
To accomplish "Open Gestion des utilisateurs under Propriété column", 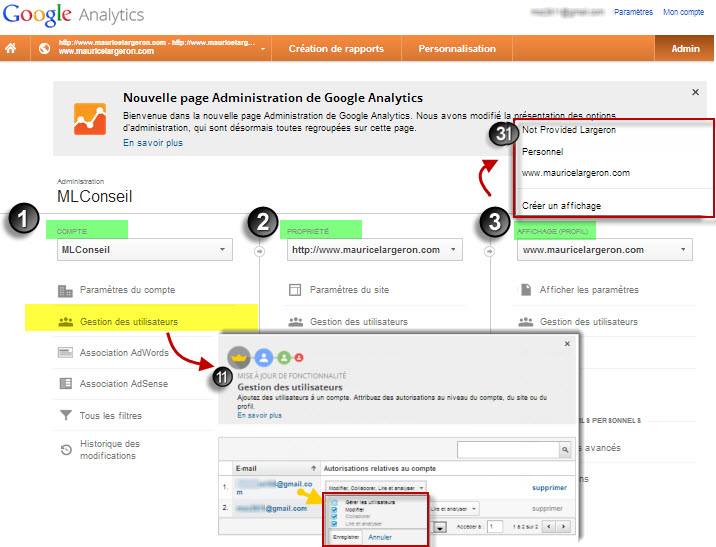I will pyautogui.click(x=358, y=321).
